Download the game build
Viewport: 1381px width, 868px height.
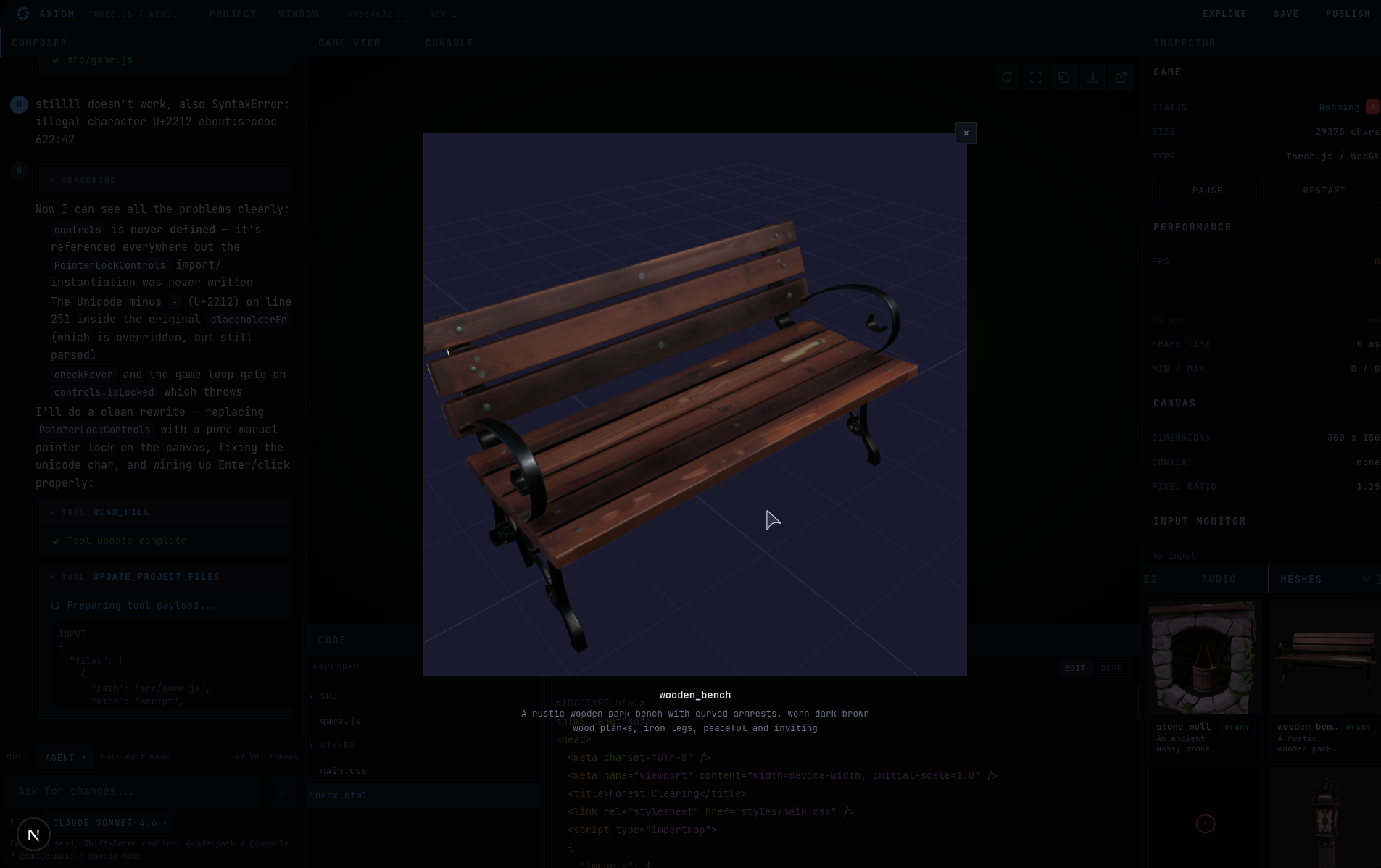click(1092, 78)
